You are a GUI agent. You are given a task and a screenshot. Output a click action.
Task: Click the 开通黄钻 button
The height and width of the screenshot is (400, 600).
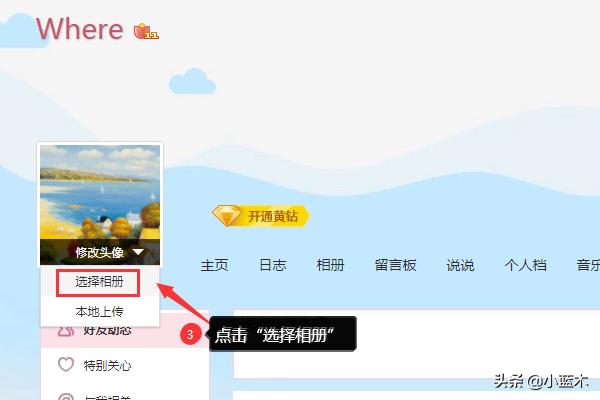tap(261, 216)
